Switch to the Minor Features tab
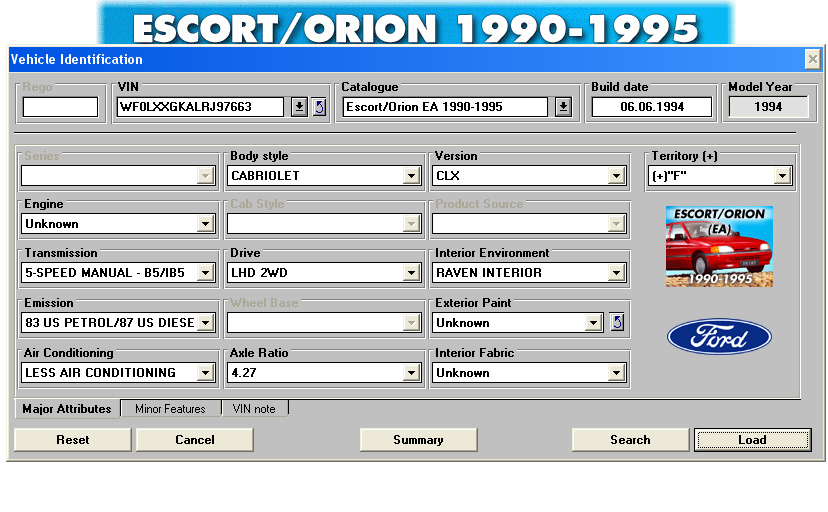 pyautogui.click(x=170, y=409)
